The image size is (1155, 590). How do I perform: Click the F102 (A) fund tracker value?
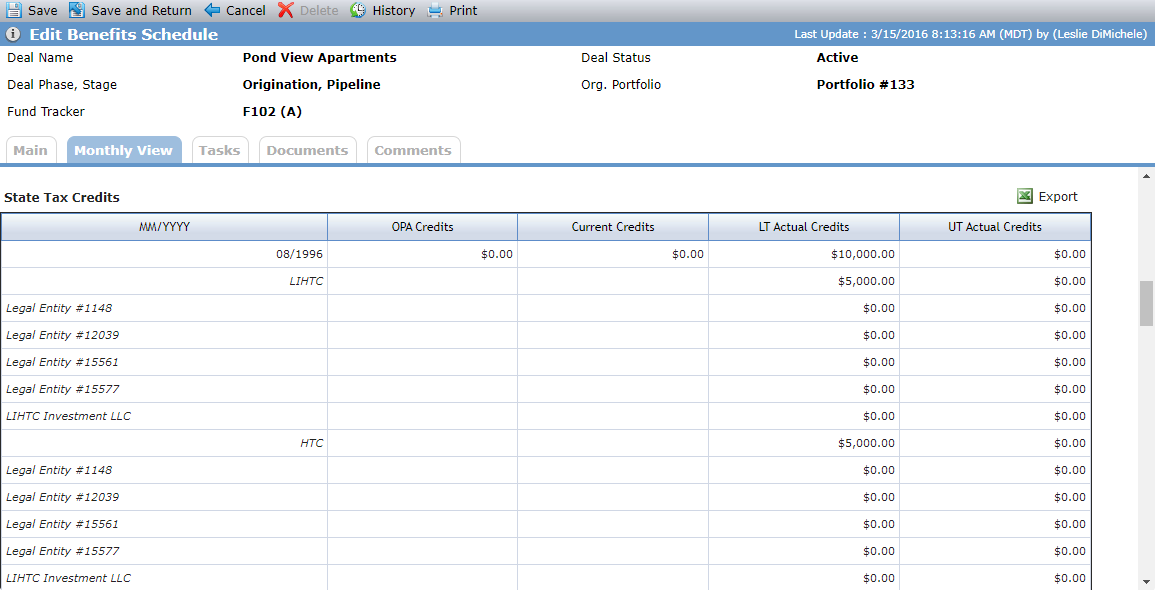pos(273,112)
